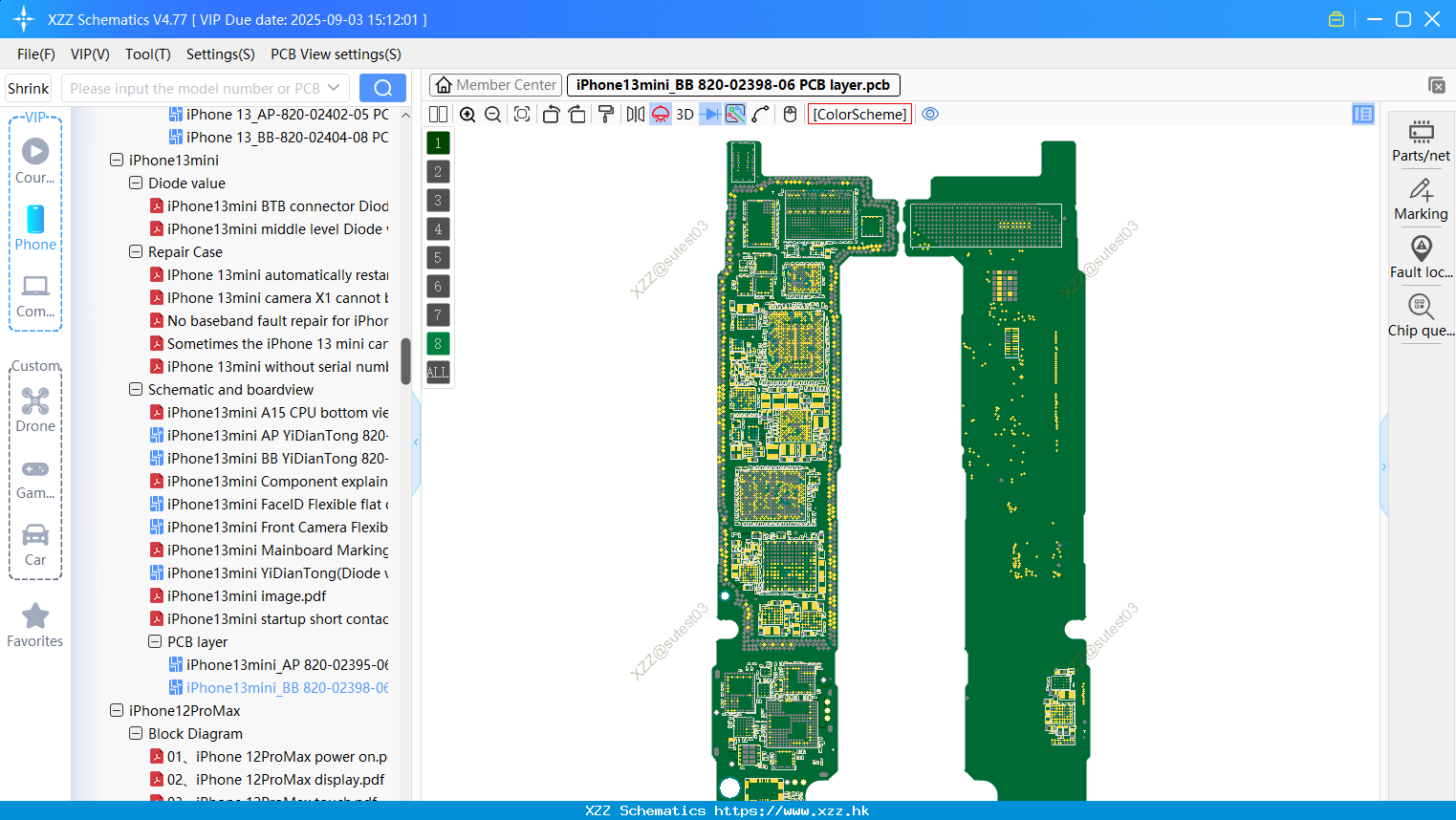This screenshot has width=1456, height=820.
Task: Click the file tree vertical scrollbar thumb
Action: (405, 360)
